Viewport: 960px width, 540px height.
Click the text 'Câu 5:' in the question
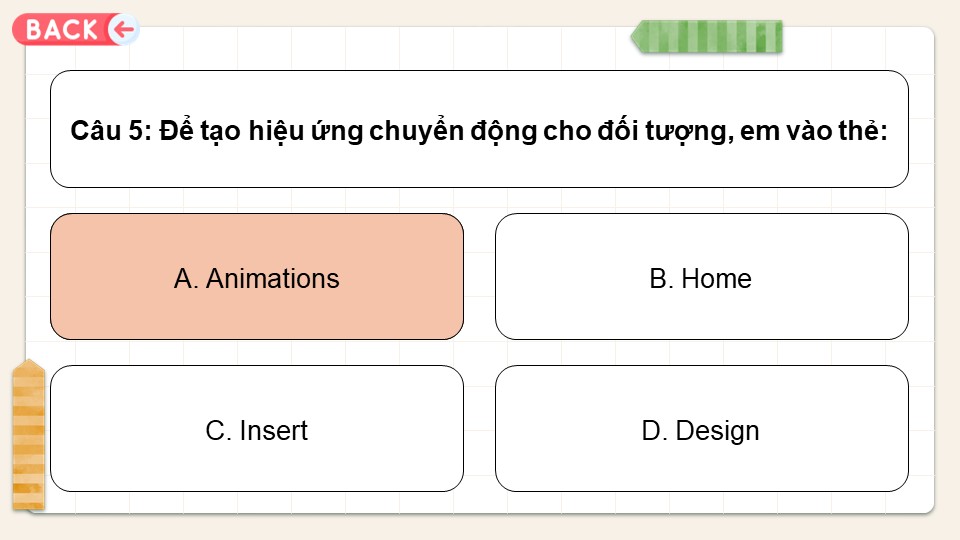(111, 130)
